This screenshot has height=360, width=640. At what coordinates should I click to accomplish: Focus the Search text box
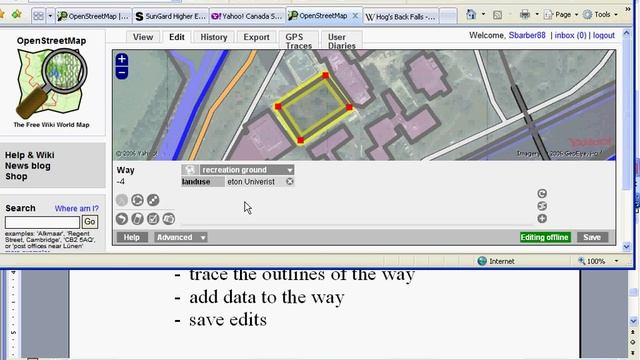tap(42, 222)
